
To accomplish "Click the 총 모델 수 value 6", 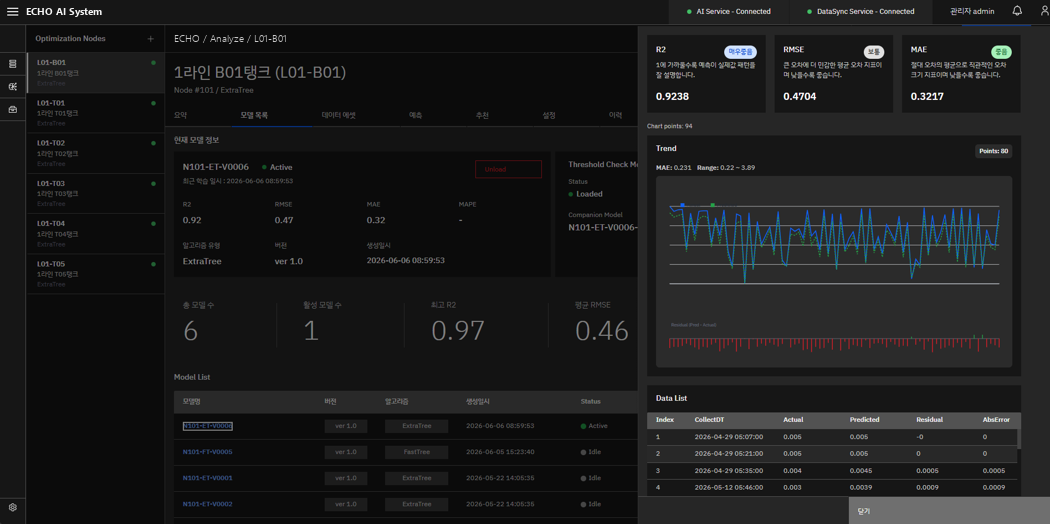I will [191, 331].
